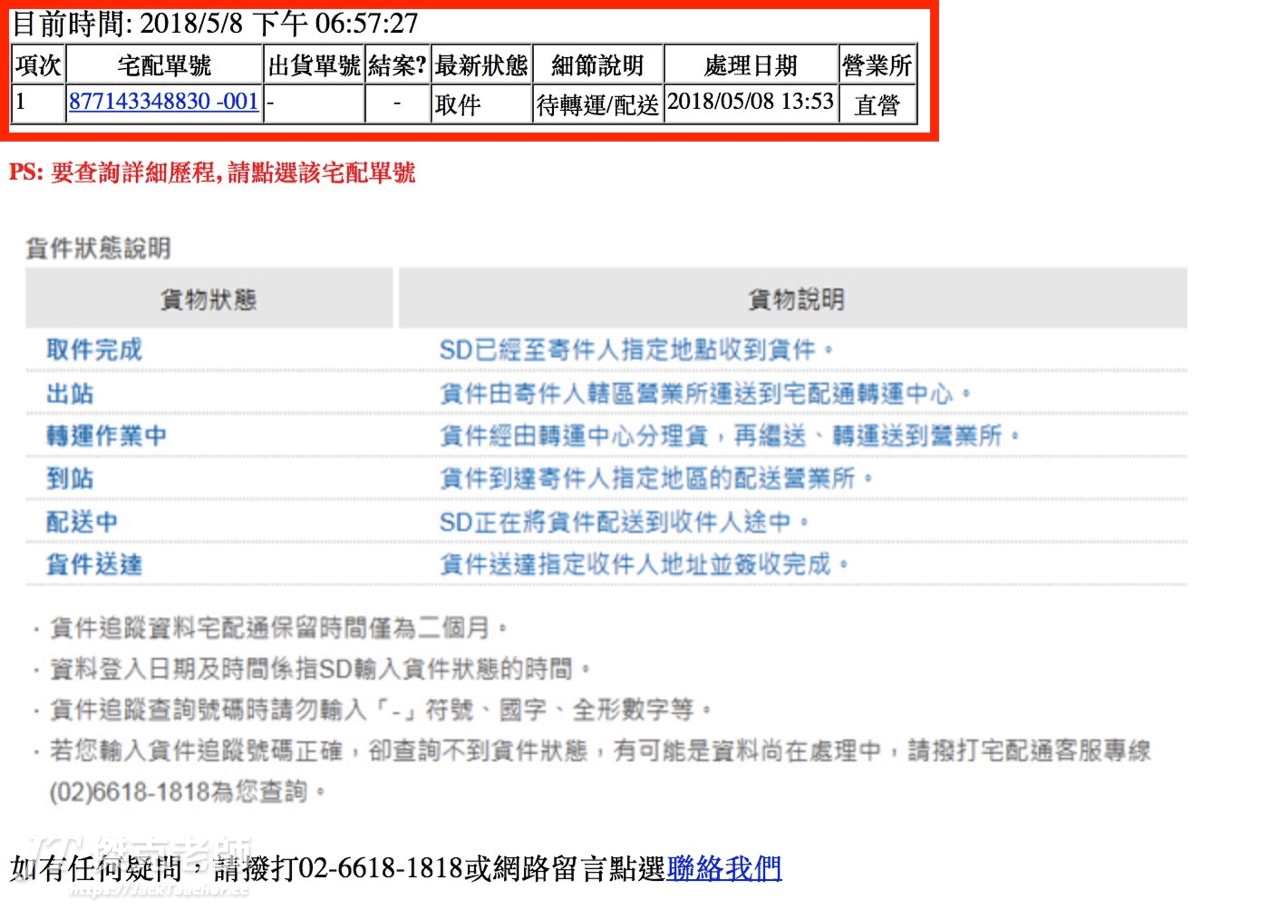Select the 出貨單號 column header
This screenshot has width=1280, height=910.
coord(314,66)
